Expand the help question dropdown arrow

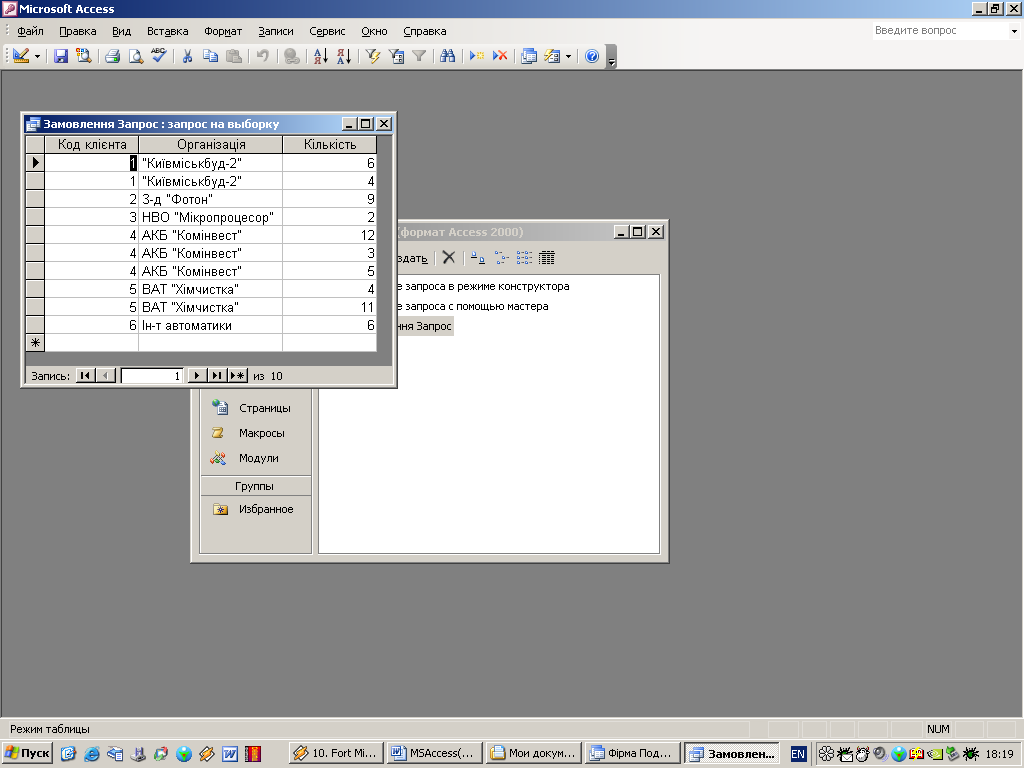(x=1014, y=31)
